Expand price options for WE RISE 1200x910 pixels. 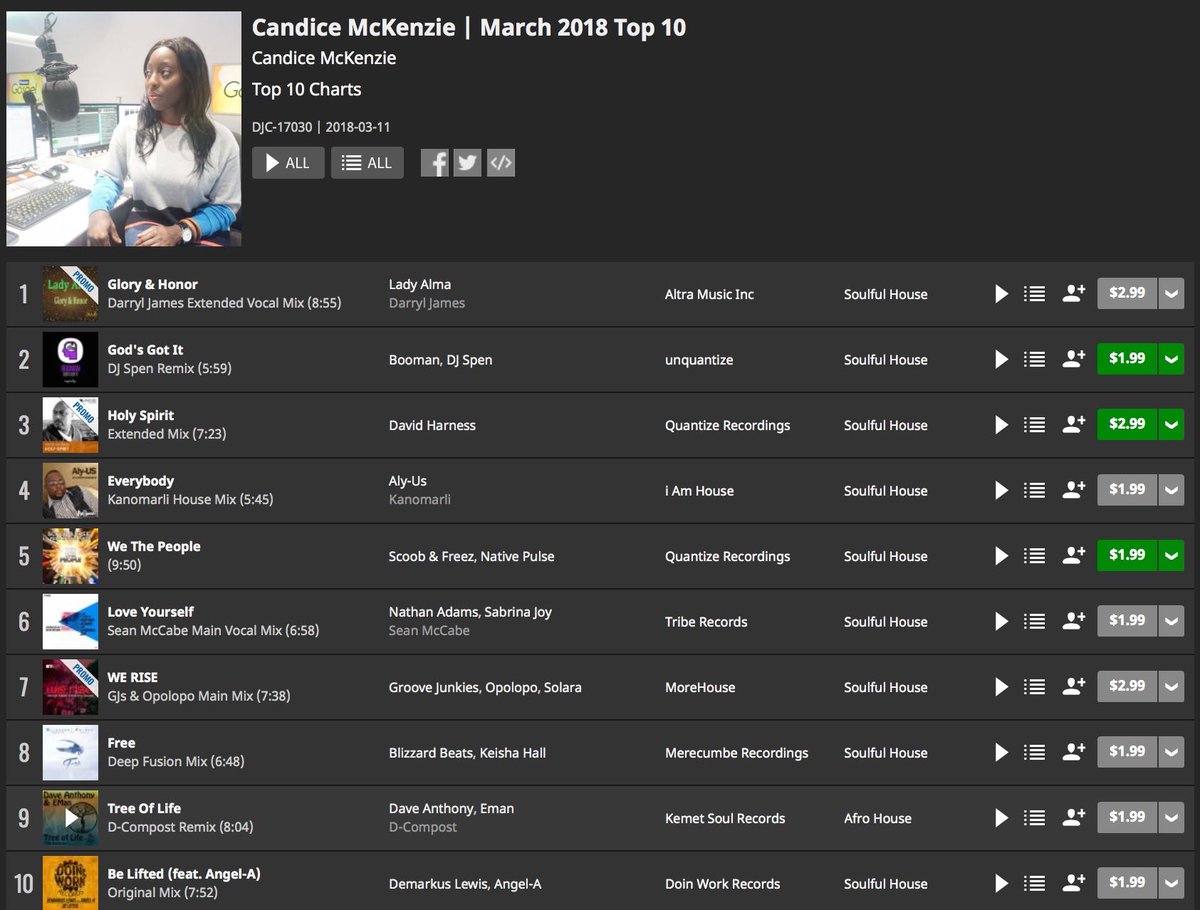coord(1171,687)
